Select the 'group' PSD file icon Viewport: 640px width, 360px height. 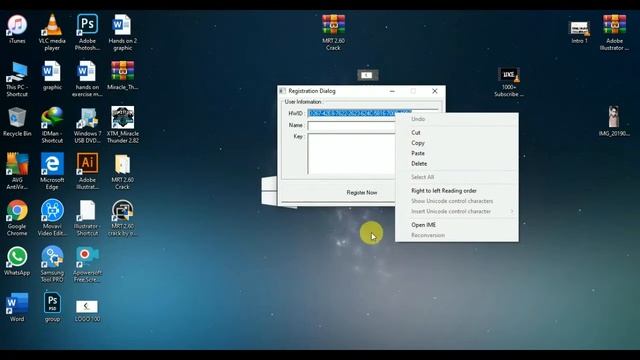(x=52, y=304)
